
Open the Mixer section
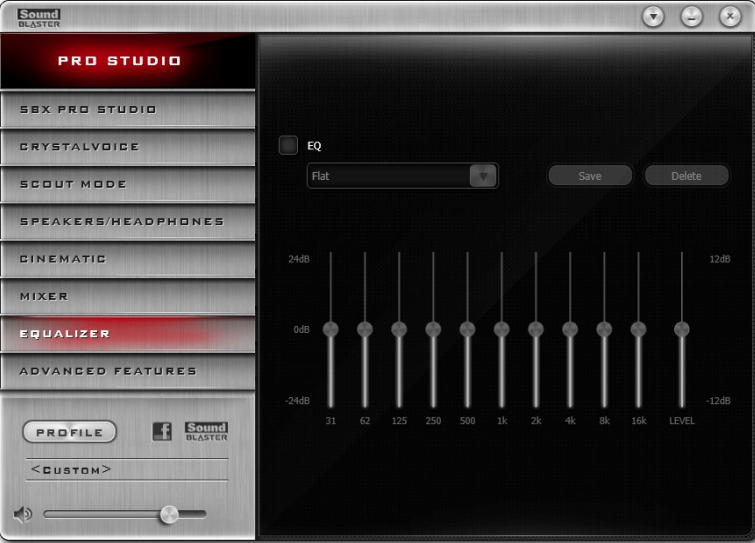(128, 297)
